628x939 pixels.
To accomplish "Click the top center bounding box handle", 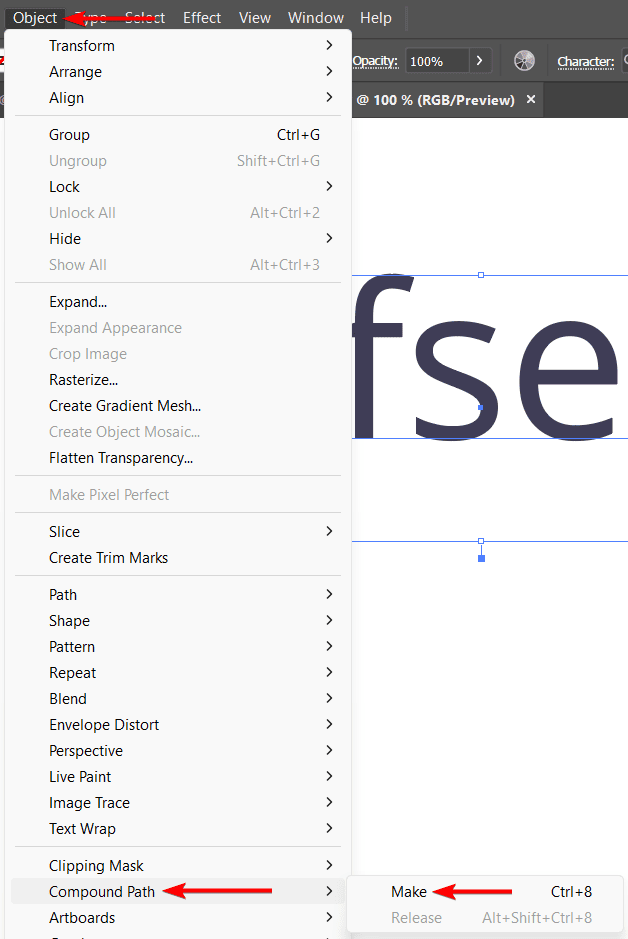I will (481, 274).
